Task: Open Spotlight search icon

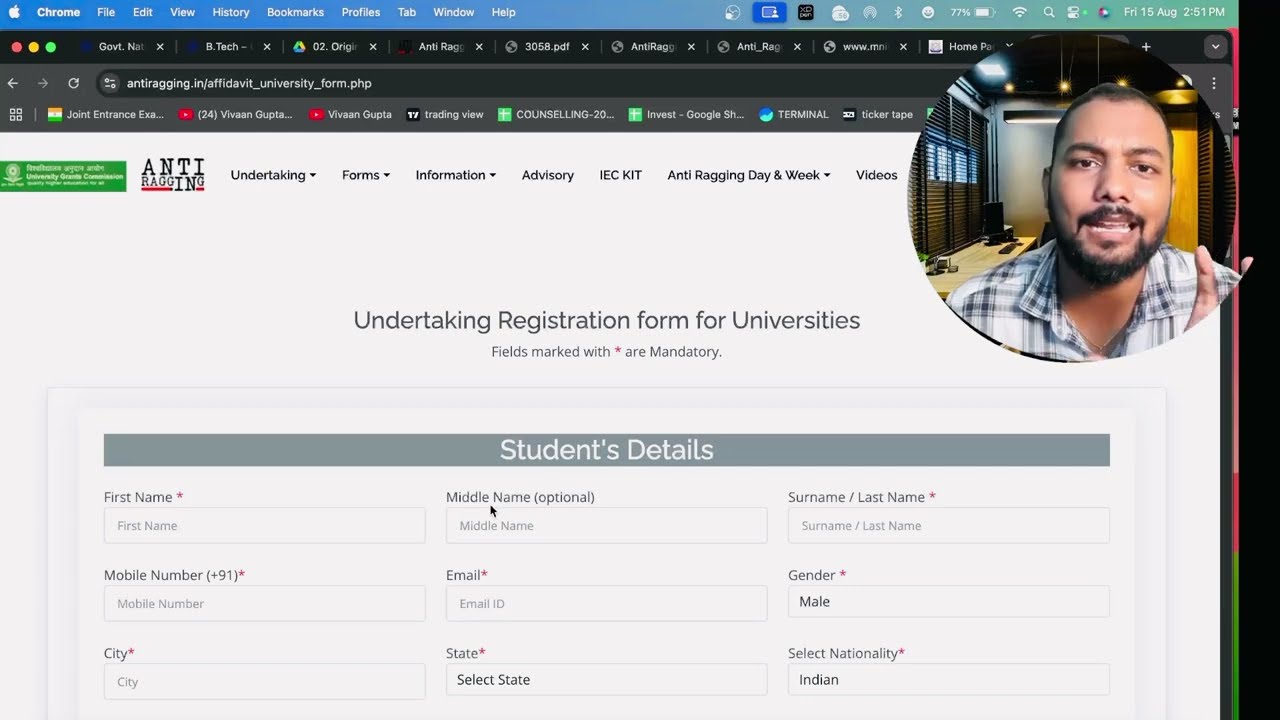Action: [1049, 12]
